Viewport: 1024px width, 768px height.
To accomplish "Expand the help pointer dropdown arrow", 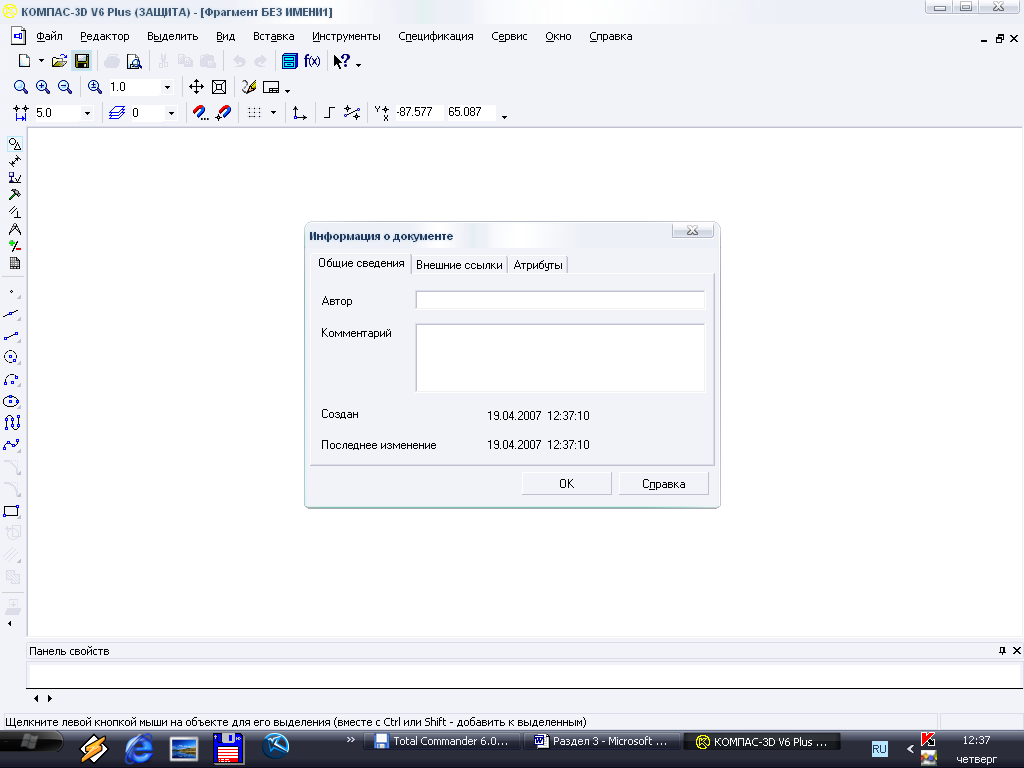I will click(359, 64).
